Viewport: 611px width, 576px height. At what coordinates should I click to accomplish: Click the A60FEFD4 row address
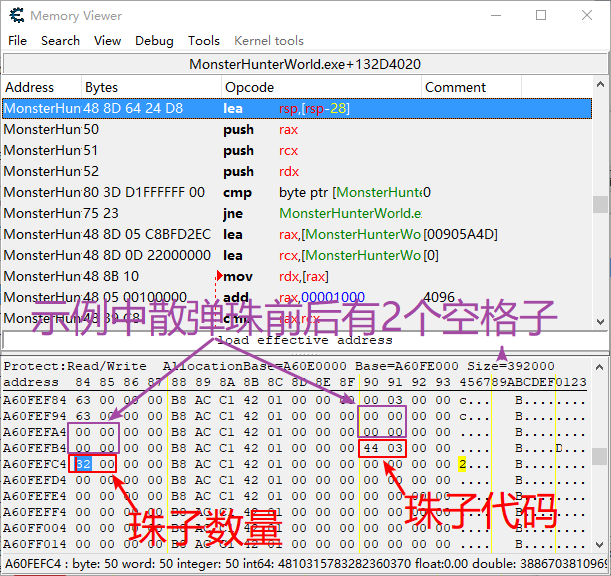click(x=35, y=480)
